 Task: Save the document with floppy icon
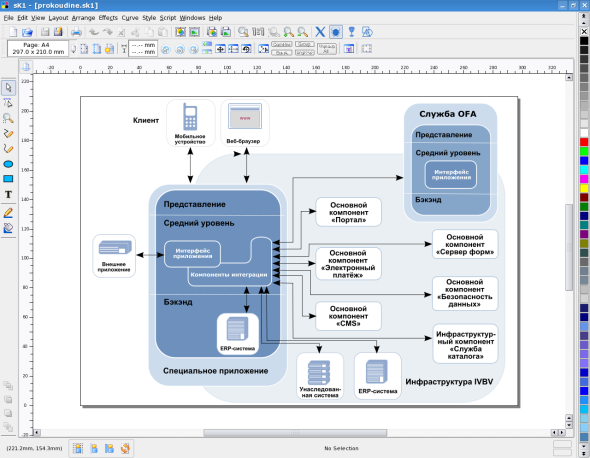coord(45,32)
